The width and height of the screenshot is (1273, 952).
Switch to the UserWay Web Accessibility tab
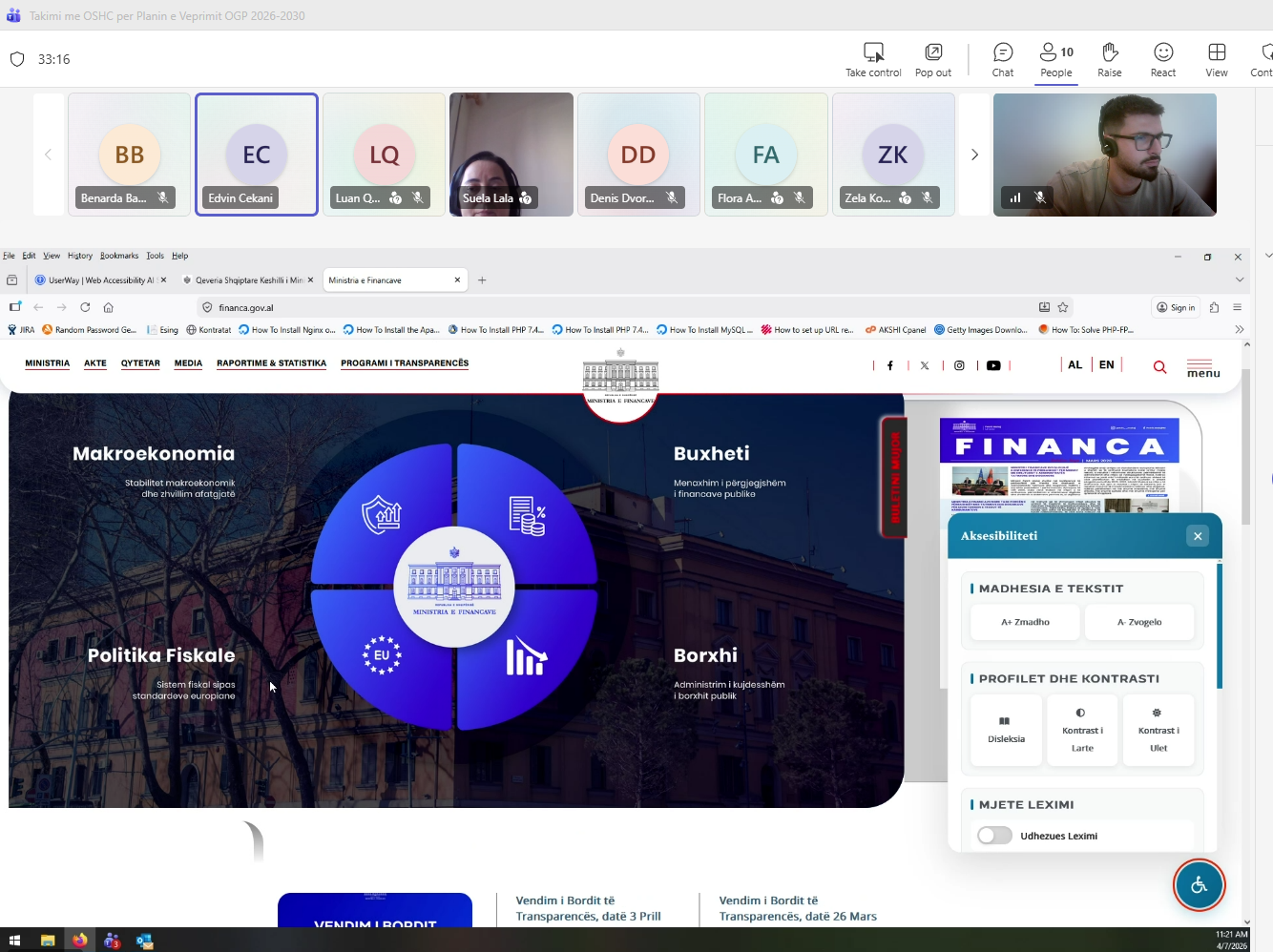pos(95,280)
